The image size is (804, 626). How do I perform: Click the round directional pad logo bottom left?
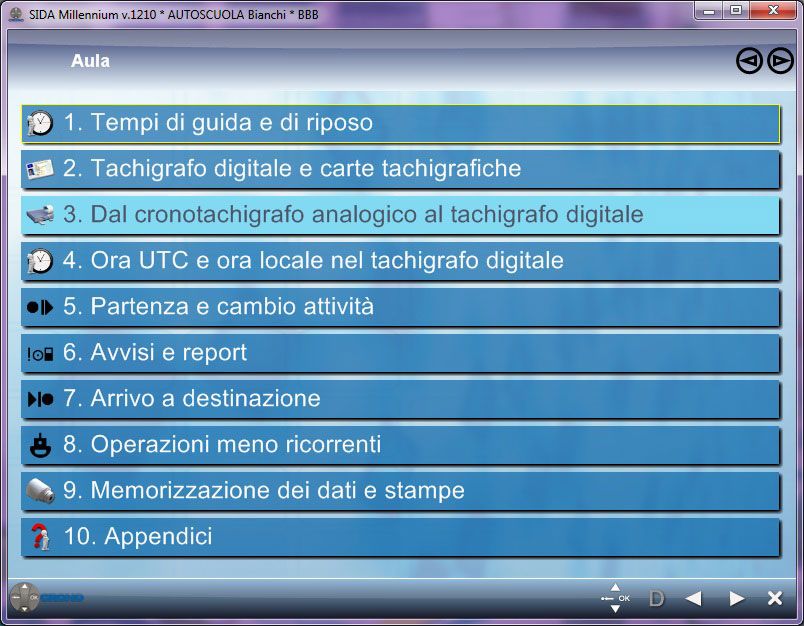pos(24,597)
